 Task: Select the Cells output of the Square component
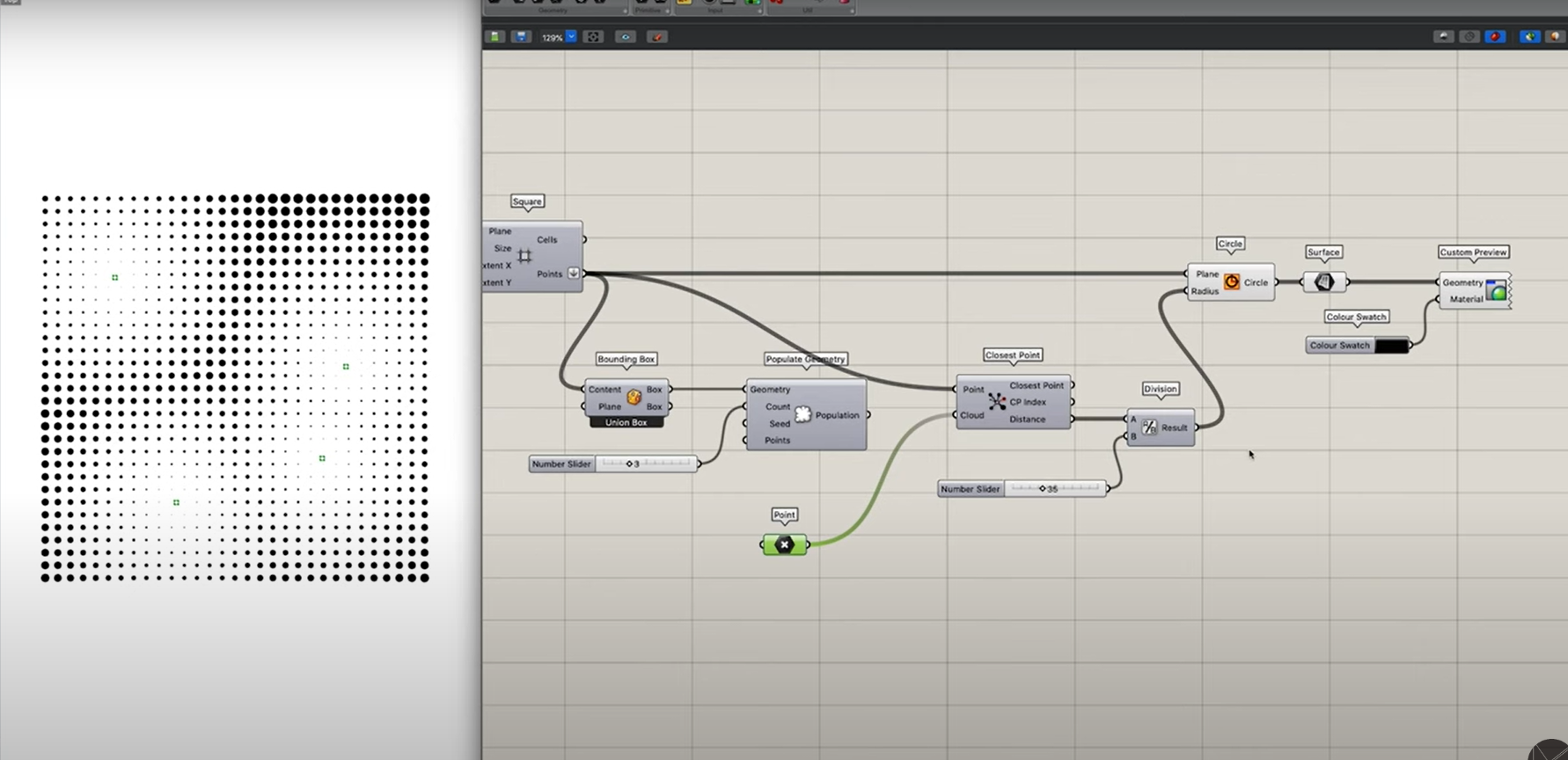point(547,239)
